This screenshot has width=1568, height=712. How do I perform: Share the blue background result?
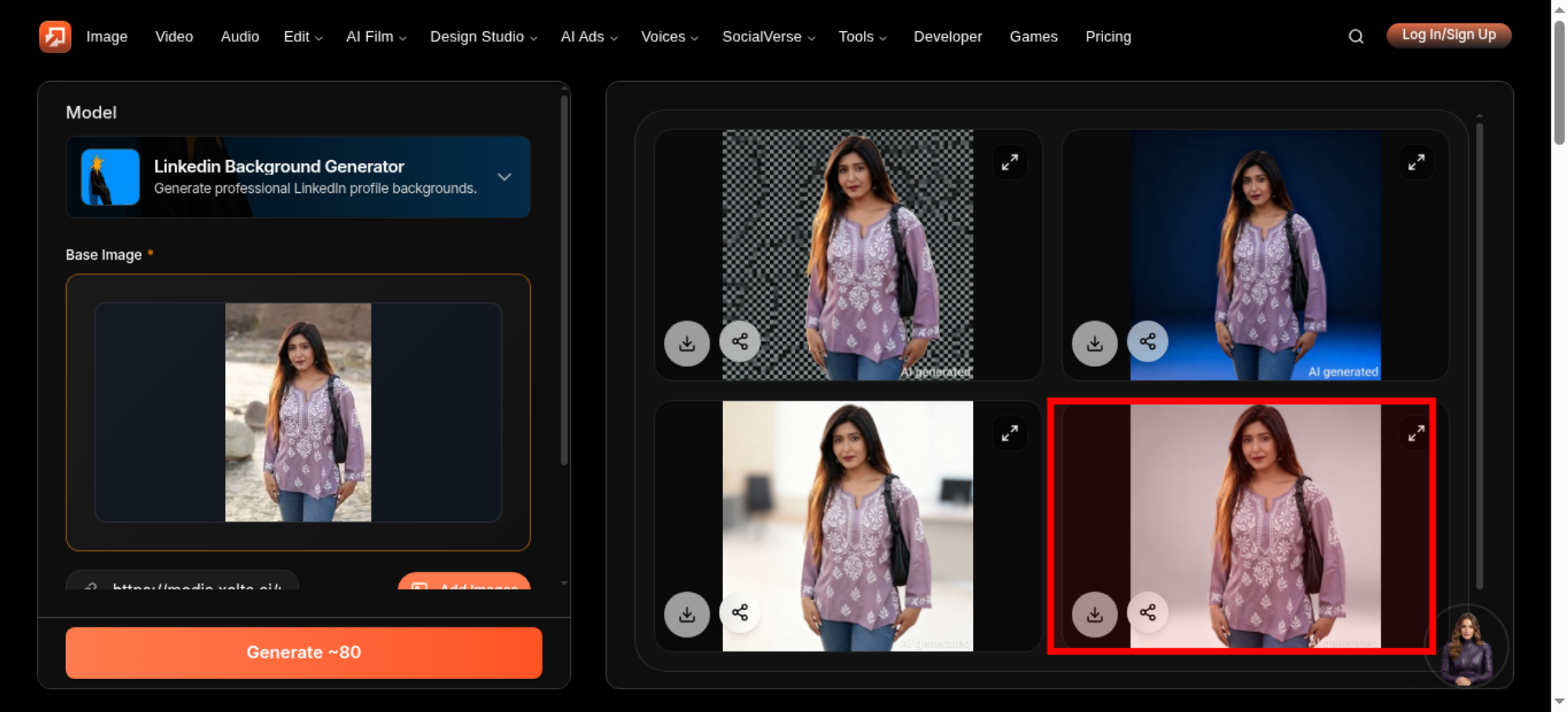coord(1148,341)
